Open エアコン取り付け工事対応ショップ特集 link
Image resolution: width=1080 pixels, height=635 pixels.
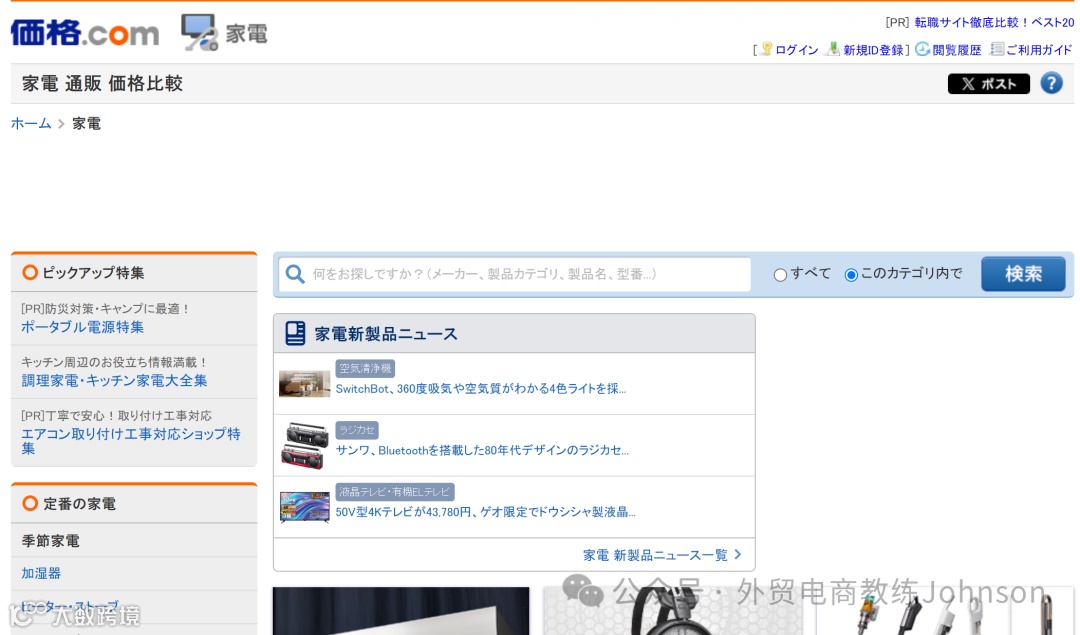[x=131, y=441]
